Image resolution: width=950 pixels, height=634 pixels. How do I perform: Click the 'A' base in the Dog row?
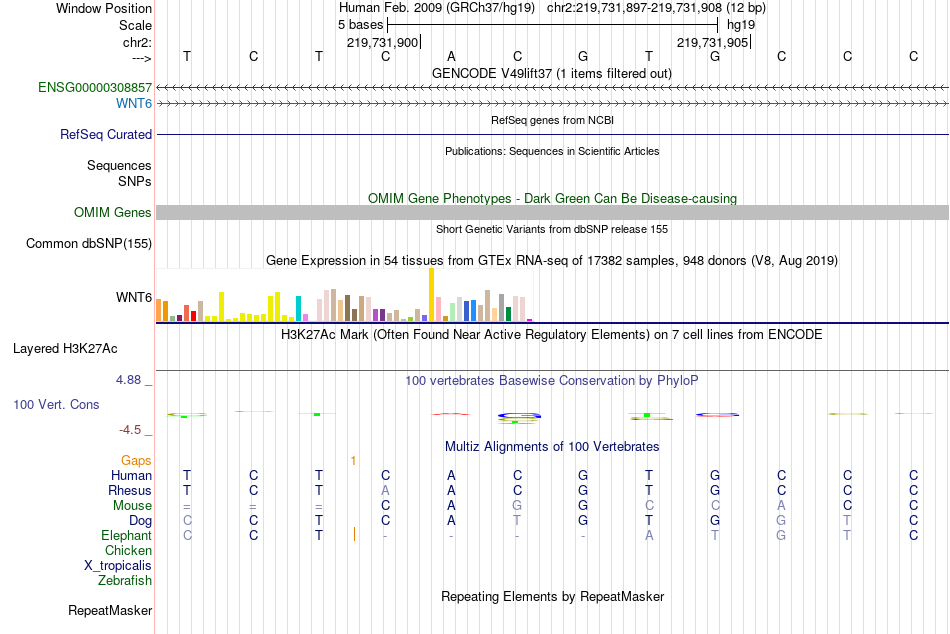pyautogui.click(x=451, y=521)
